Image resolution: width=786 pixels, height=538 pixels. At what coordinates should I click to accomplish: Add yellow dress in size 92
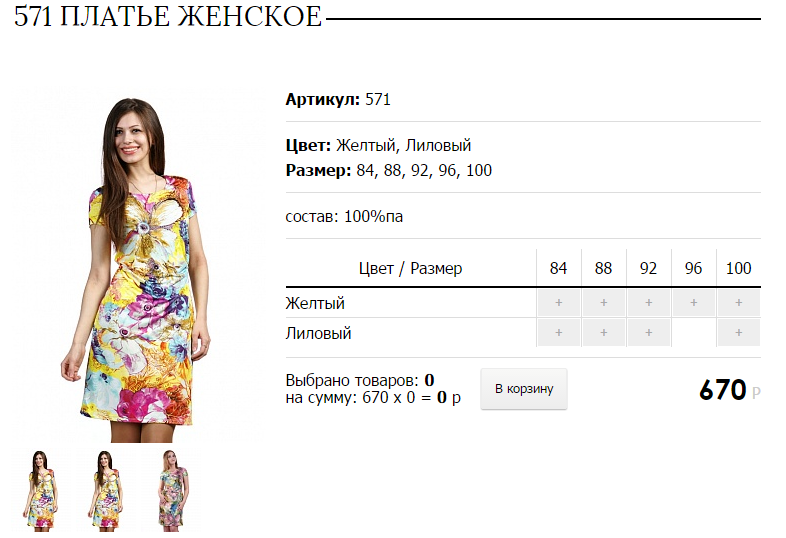[x=649, y=303]
